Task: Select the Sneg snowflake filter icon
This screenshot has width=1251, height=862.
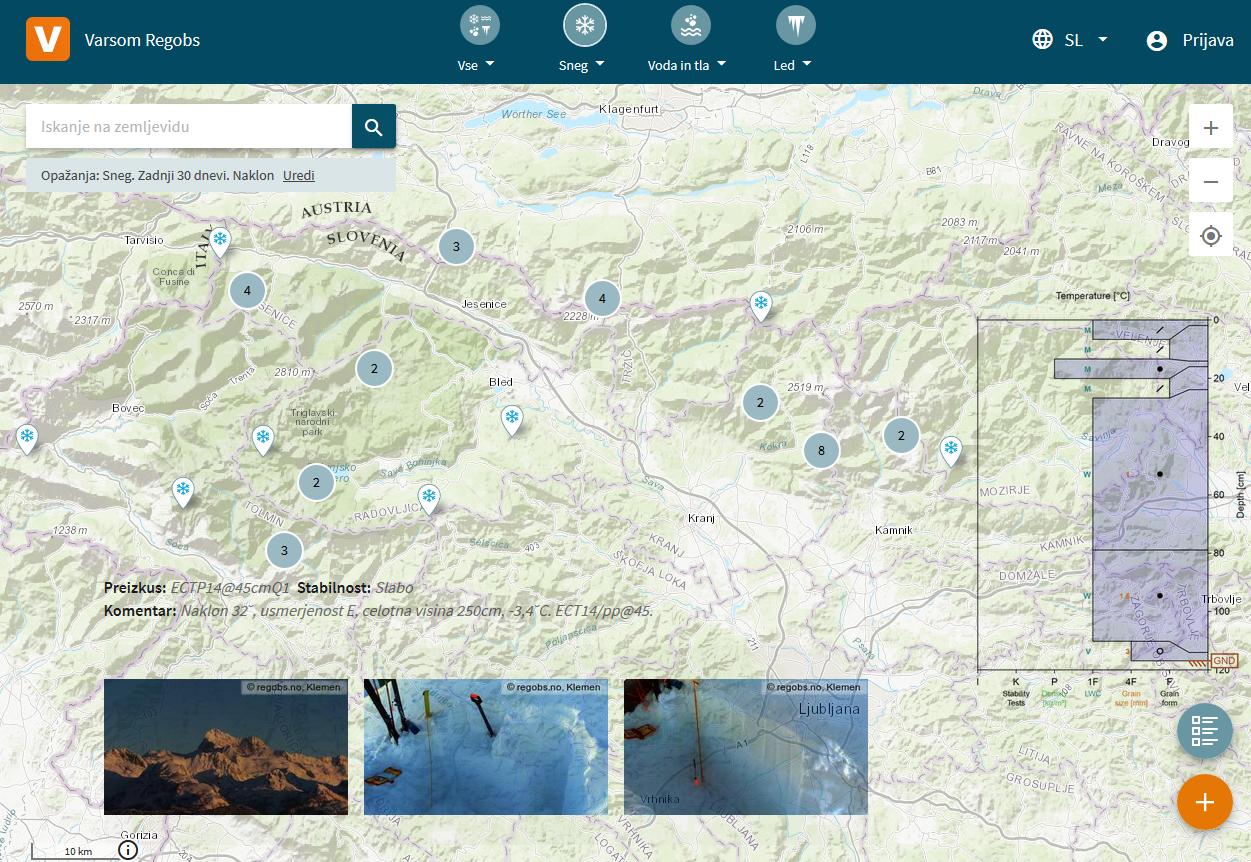Action: click(585, 25)
